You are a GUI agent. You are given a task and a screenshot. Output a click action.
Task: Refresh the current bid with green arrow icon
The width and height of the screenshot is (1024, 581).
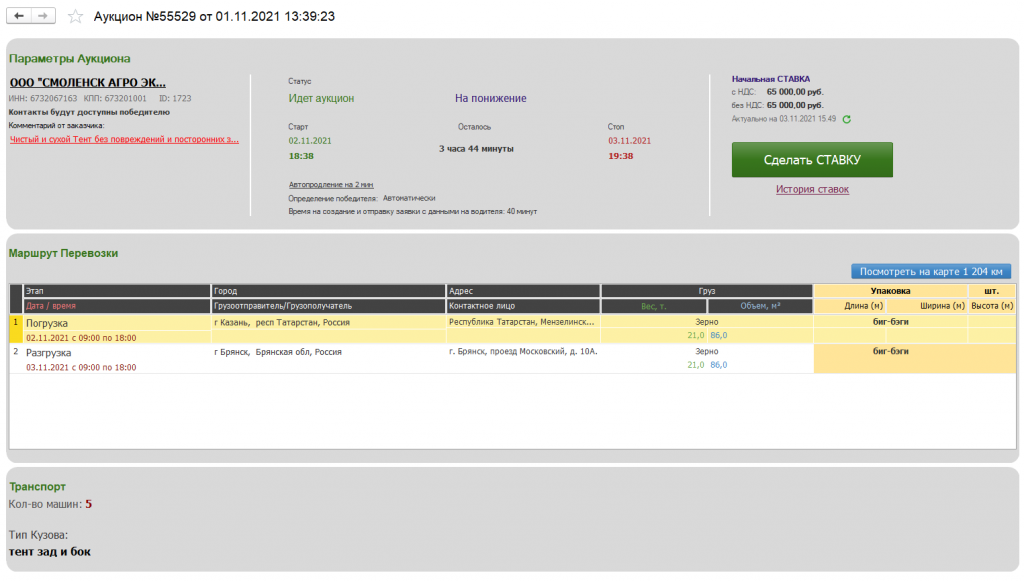pos(846,119)
